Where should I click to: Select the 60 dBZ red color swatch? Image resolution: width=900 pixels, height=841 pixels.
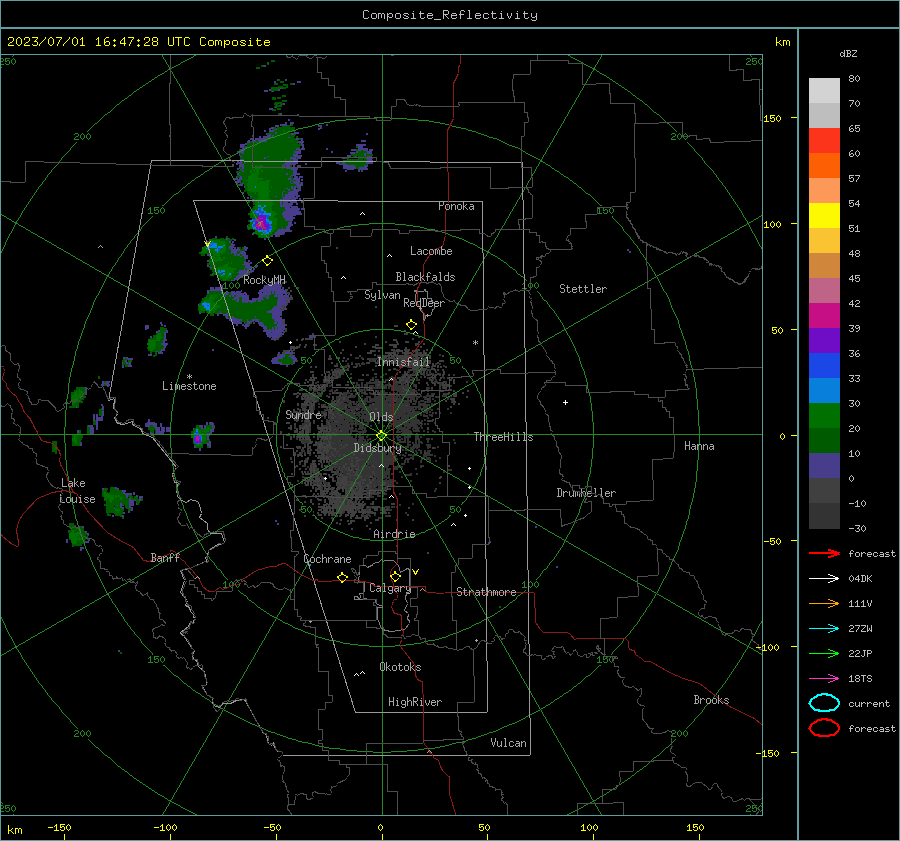click(824, 140)
